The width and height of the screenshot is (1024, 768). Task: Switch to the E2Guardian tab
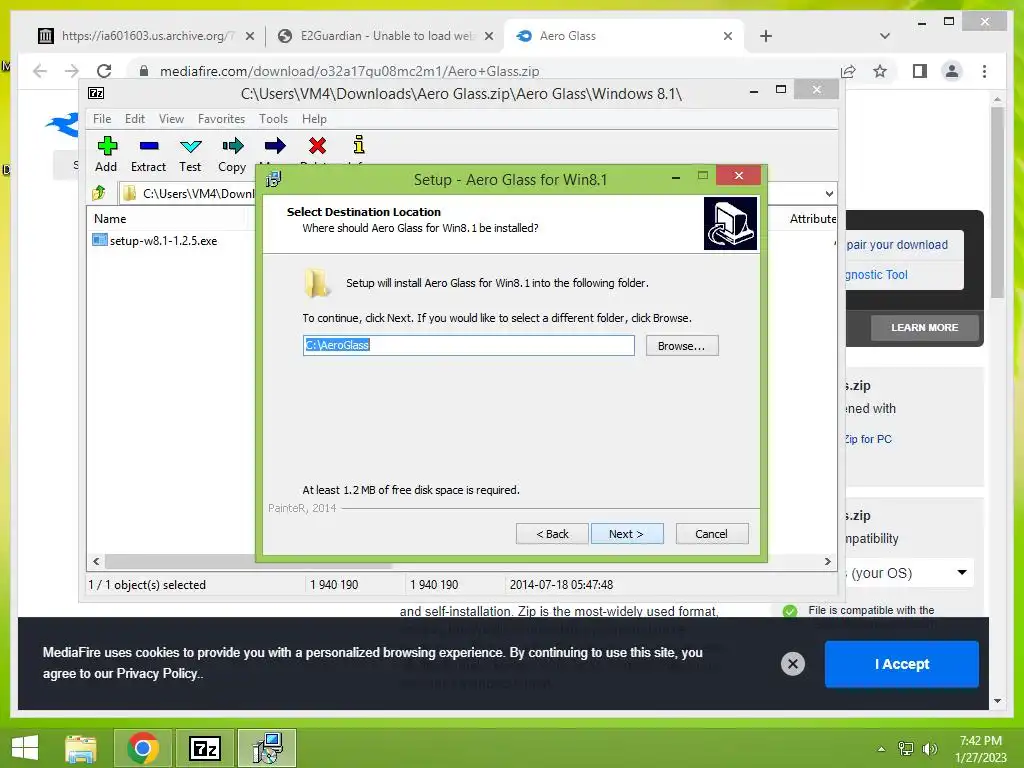point(385,36)
